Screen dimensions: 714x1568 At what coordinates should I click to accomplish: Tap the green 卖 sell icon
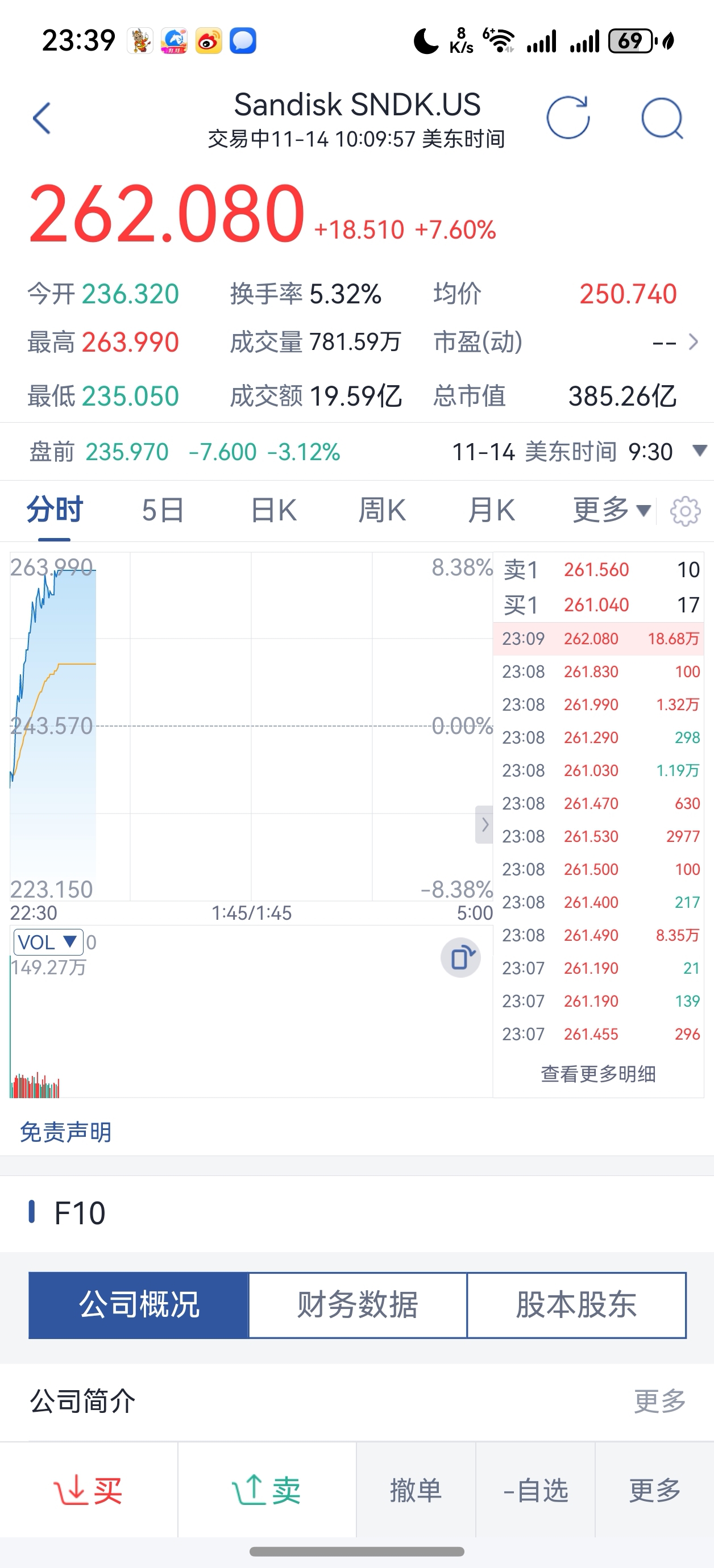coord(267,1491)
